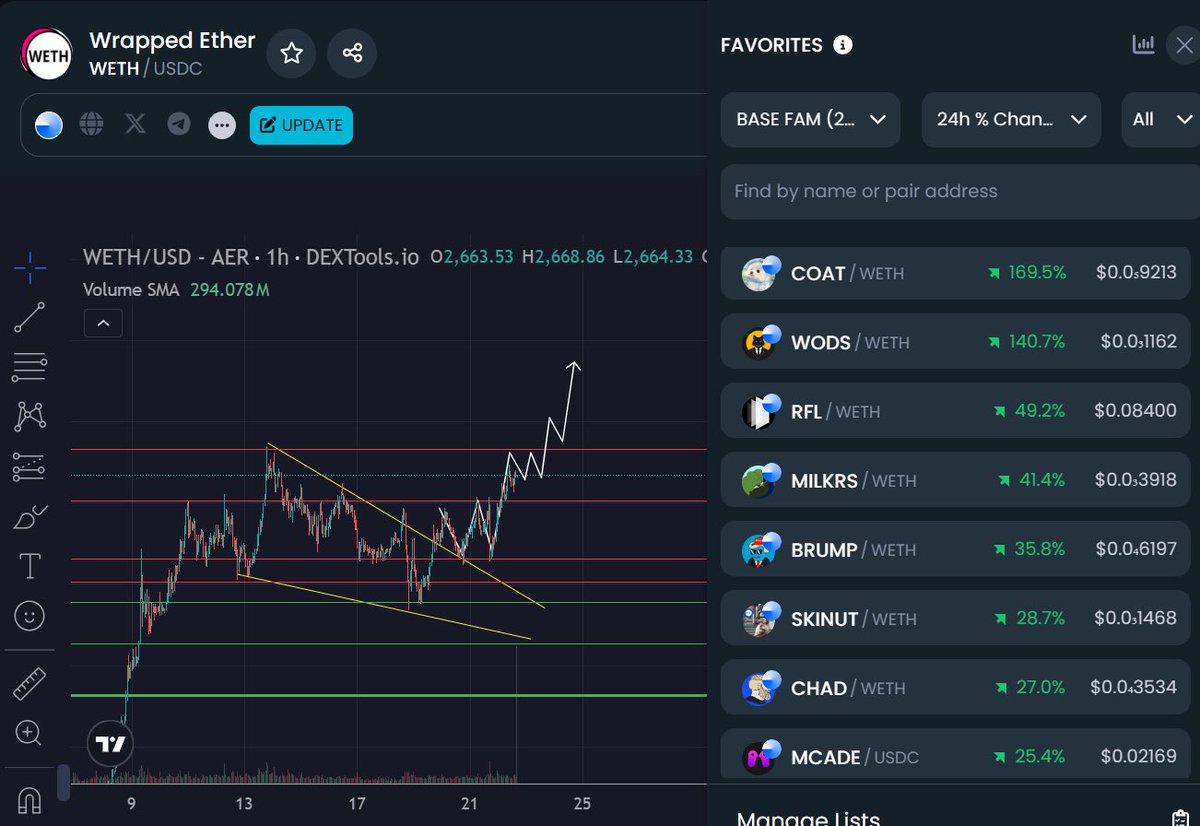Show more links with three-dot icon
This screenshot has height=826, width=1200.
point(222,126)
